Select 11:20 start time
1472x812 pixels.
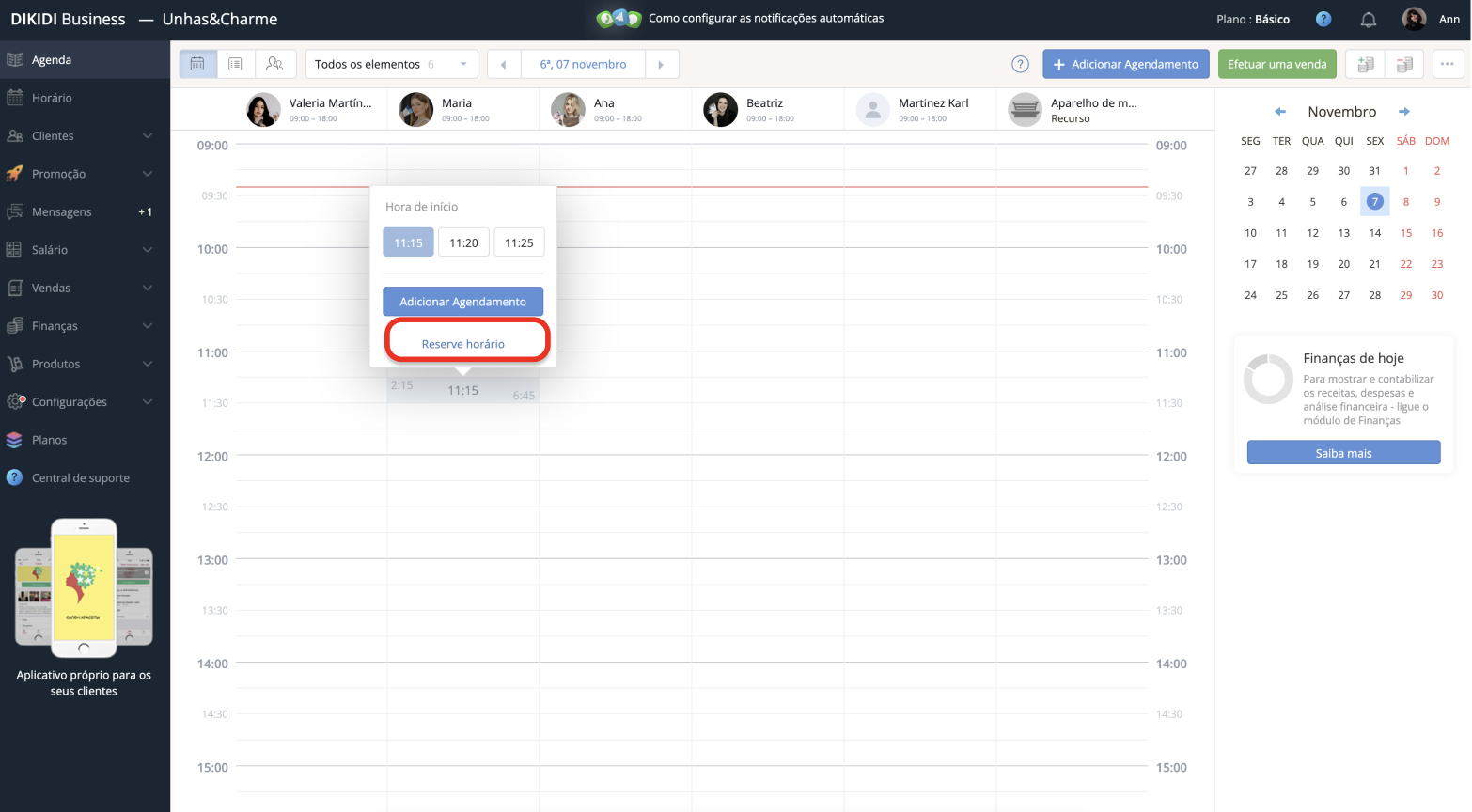pos(463,242)
